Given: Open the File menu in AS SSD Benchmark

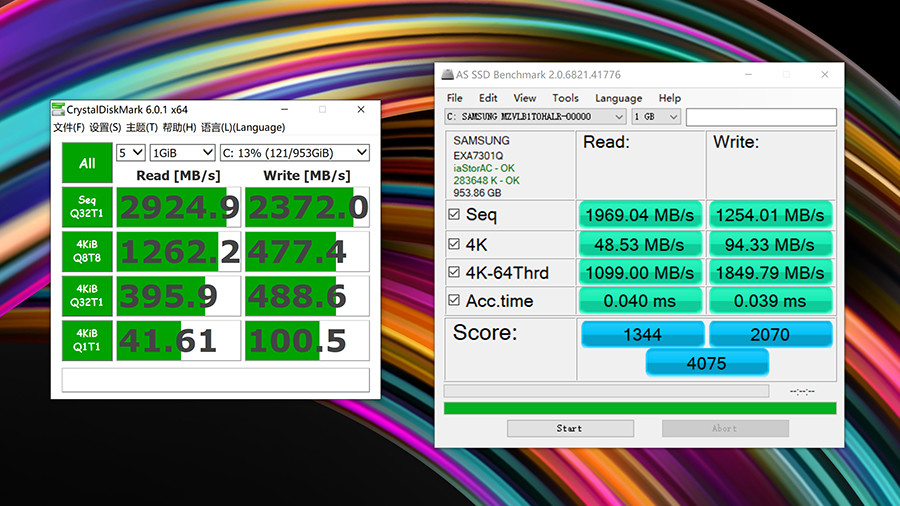Looking at the screenshot, I should click(455, 98).
